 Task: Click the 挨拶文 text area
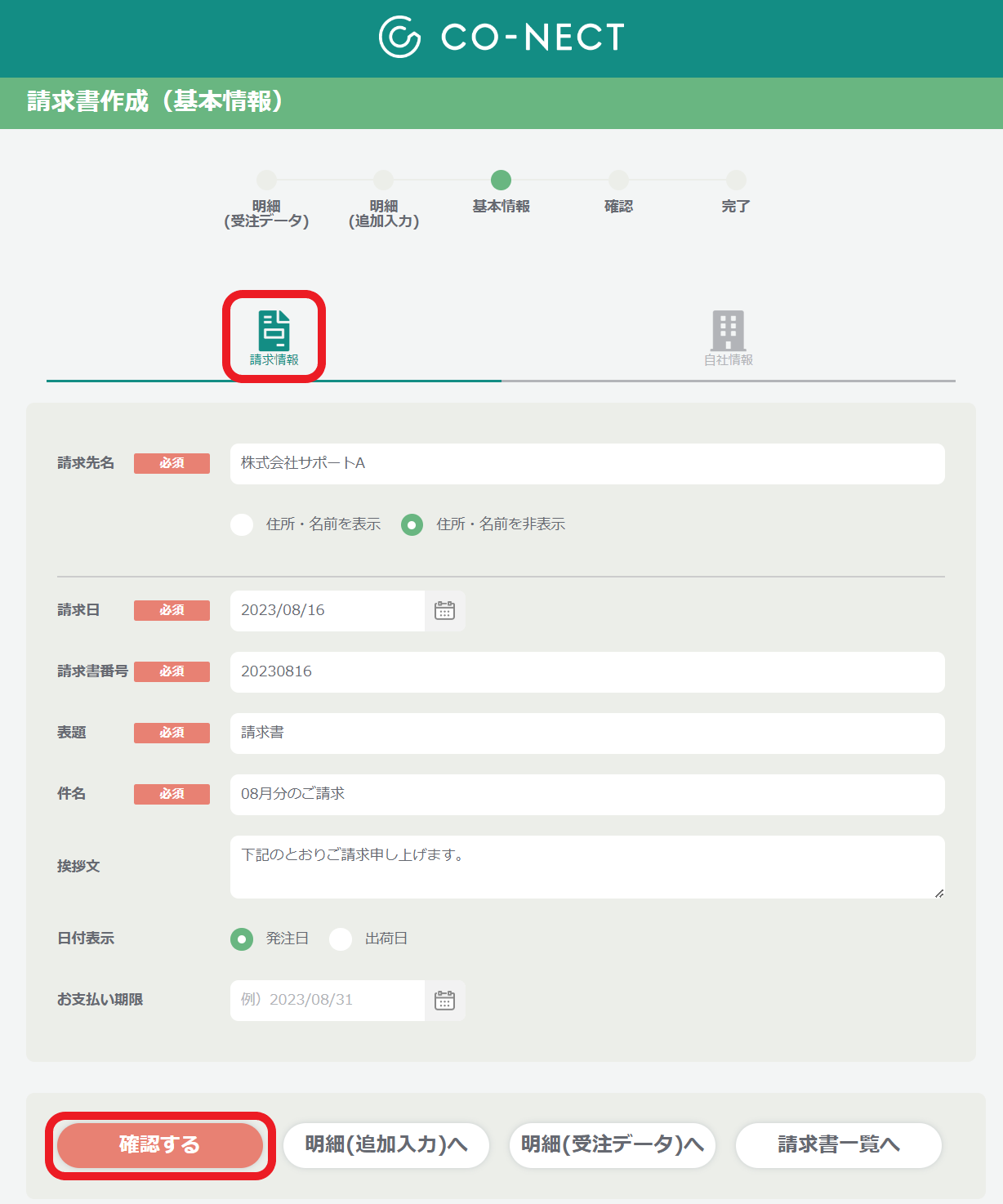587,867
